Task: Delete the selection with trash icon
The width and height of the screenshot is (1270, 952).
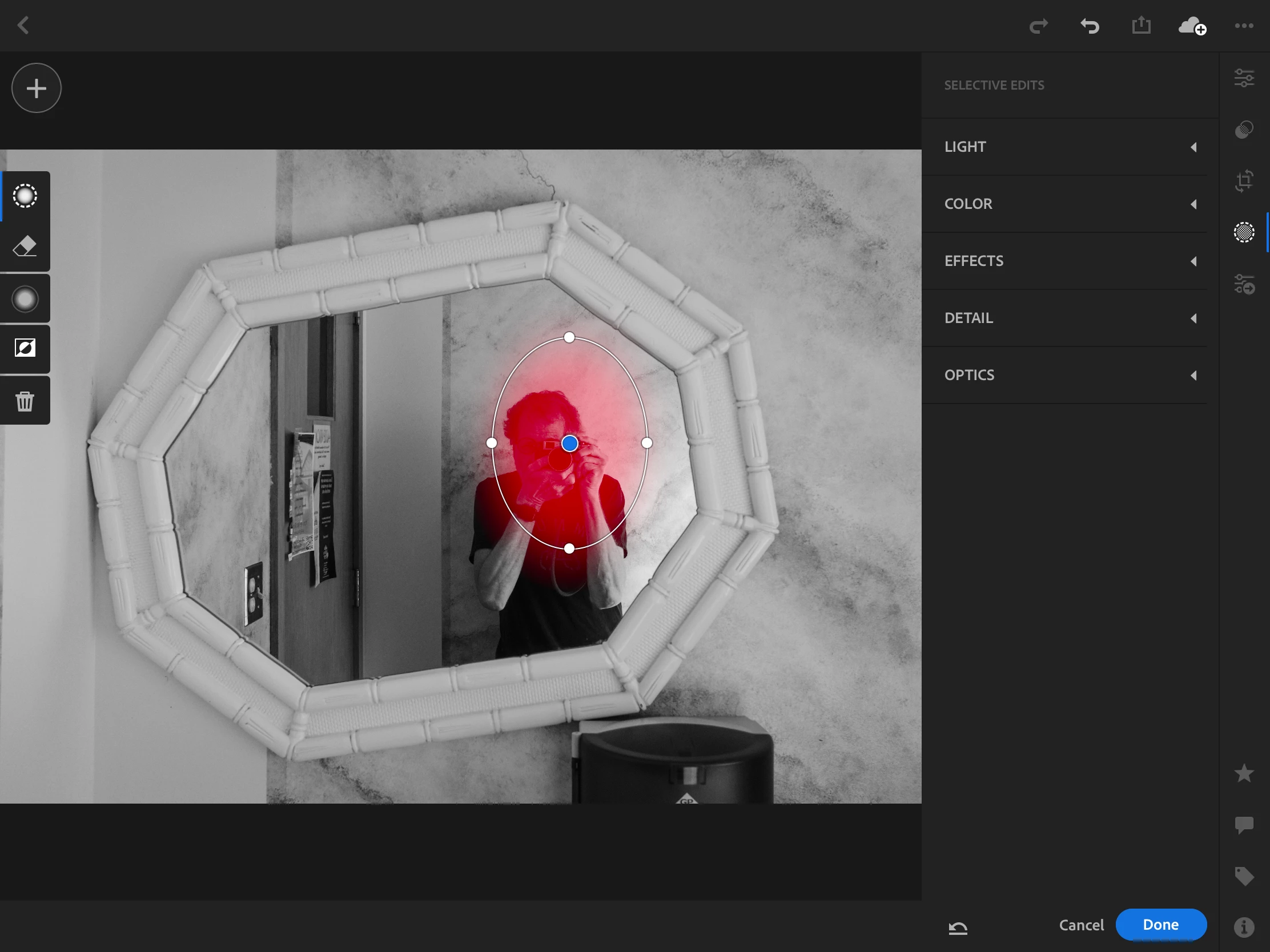Action: coord(25,401)
